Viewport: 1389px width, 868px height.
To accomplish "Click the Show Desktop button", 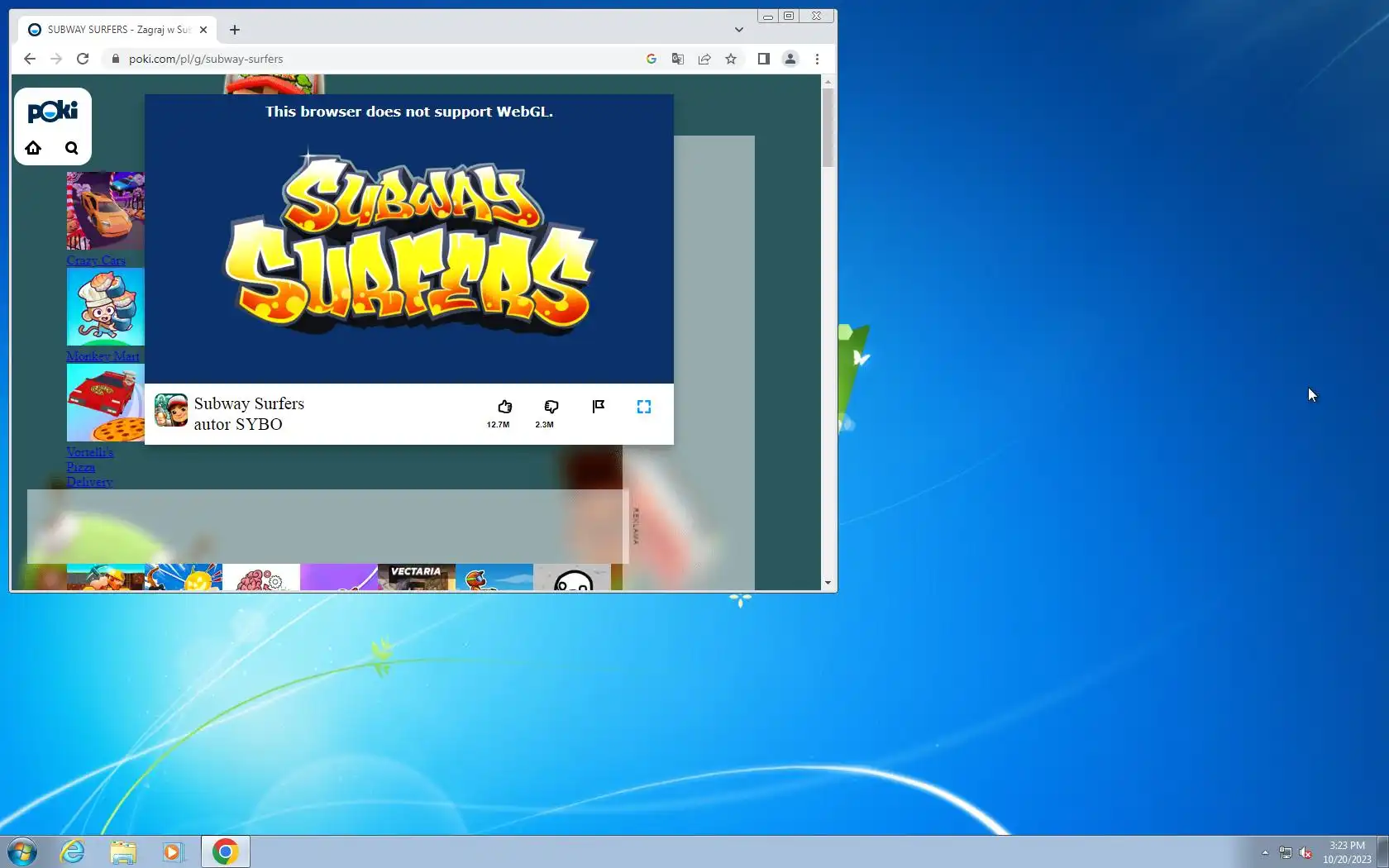I will click(1382, 851).
